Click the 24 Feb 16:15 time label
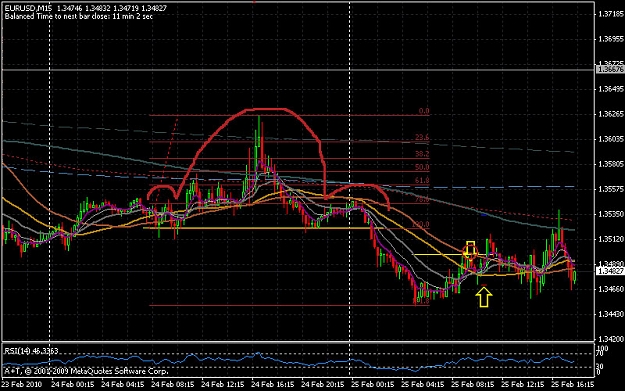Image resolution: width=625 pixels, height=391 pixels. [x=273, y=384]
